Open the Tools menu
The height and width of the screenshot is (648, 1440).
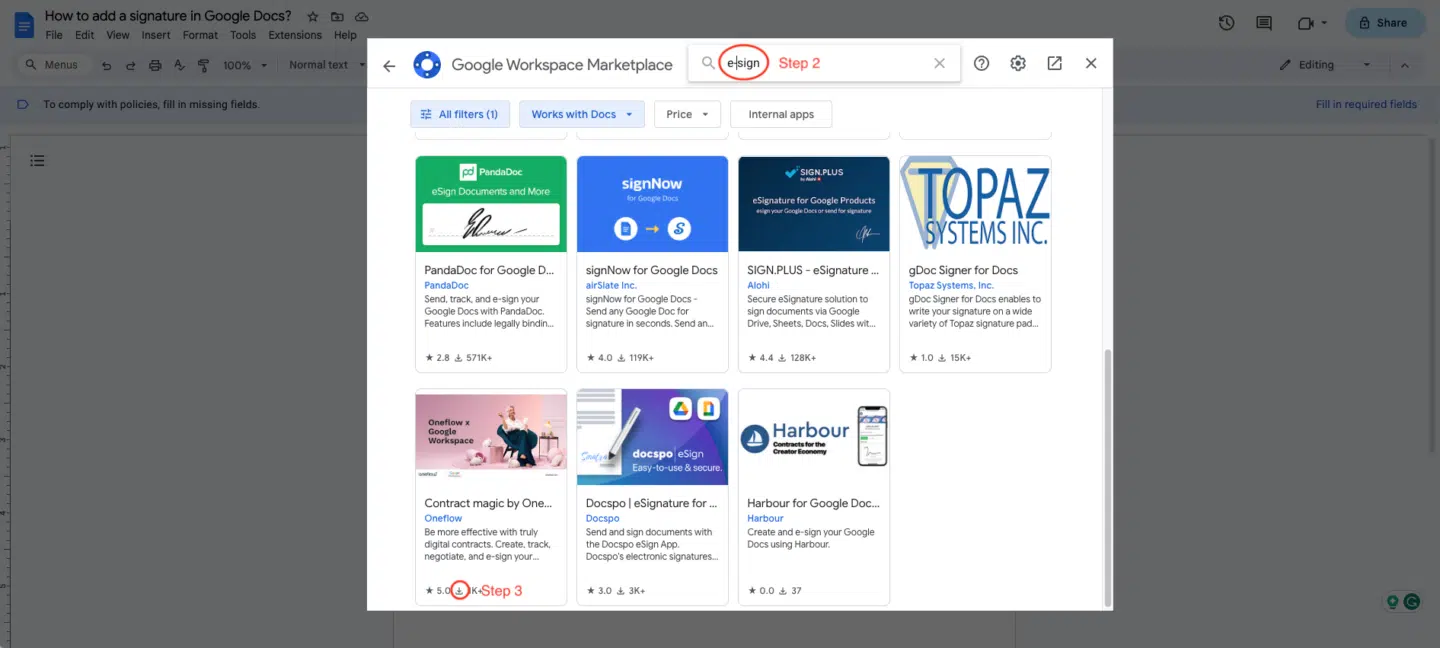243,35
